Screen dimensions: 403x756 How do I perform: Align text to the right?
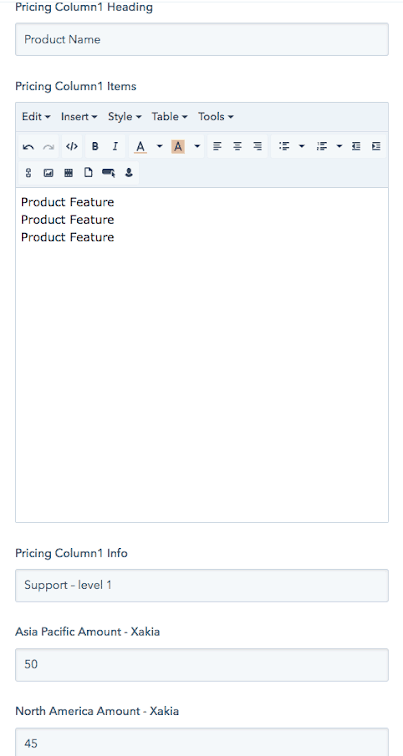pos(257,146)
